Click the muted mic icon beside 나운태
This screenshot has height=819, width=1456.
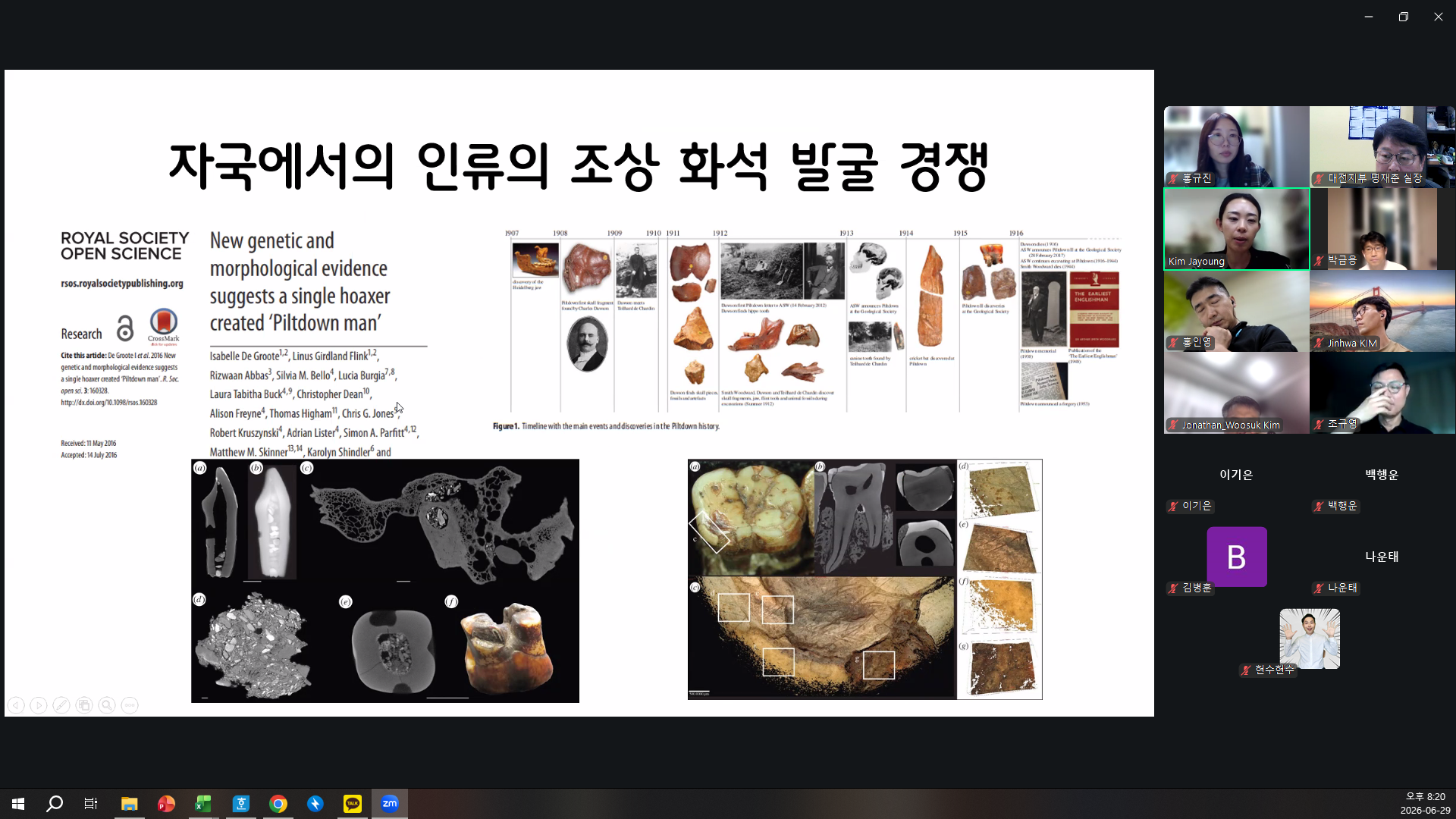1319,588
